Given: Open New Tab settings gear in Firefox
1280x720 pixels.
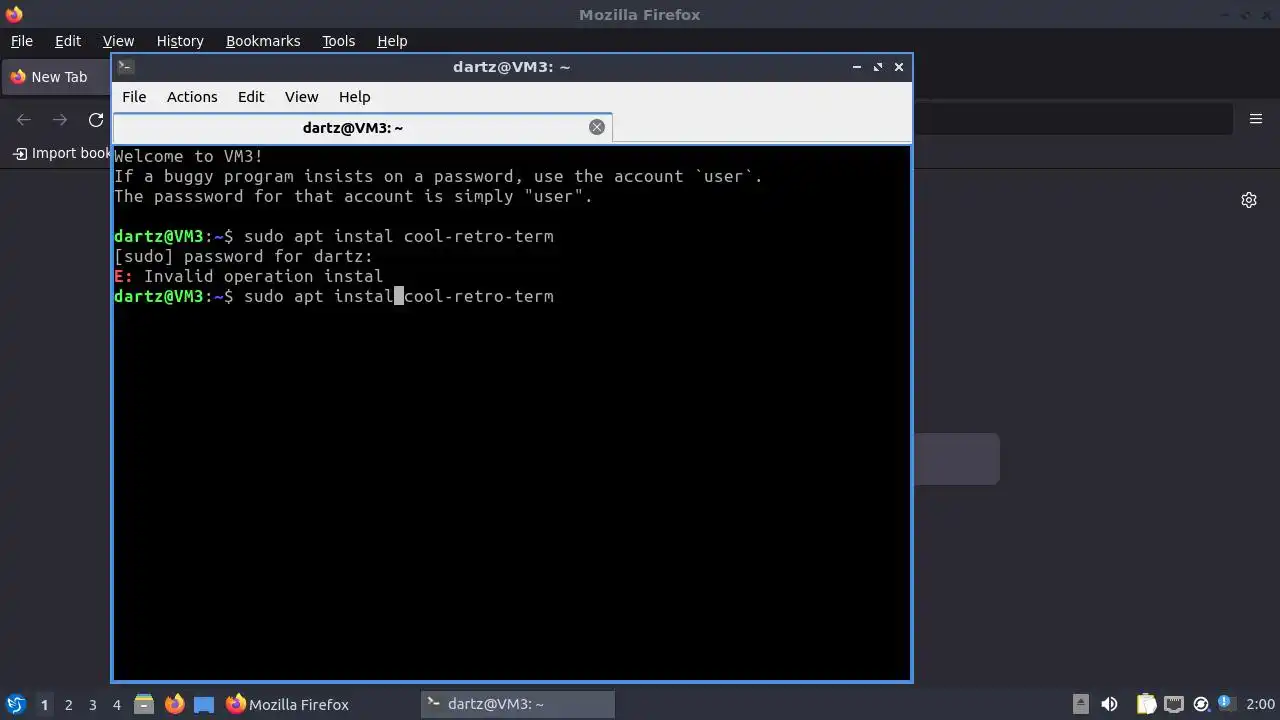Looking at the screenshot, I should 1249,200.
